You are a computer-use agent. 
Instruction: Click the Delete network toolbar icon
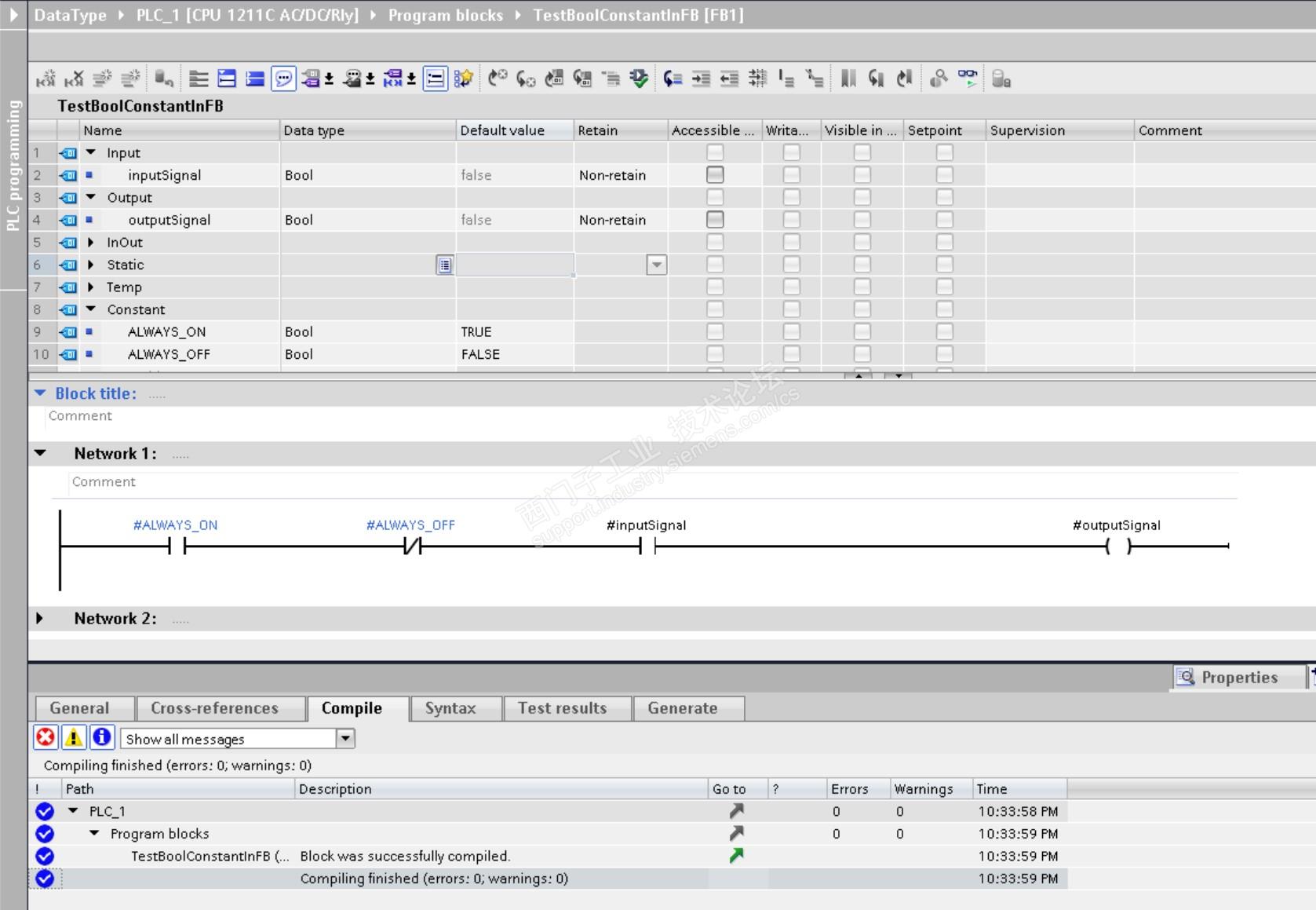[74, 79]
